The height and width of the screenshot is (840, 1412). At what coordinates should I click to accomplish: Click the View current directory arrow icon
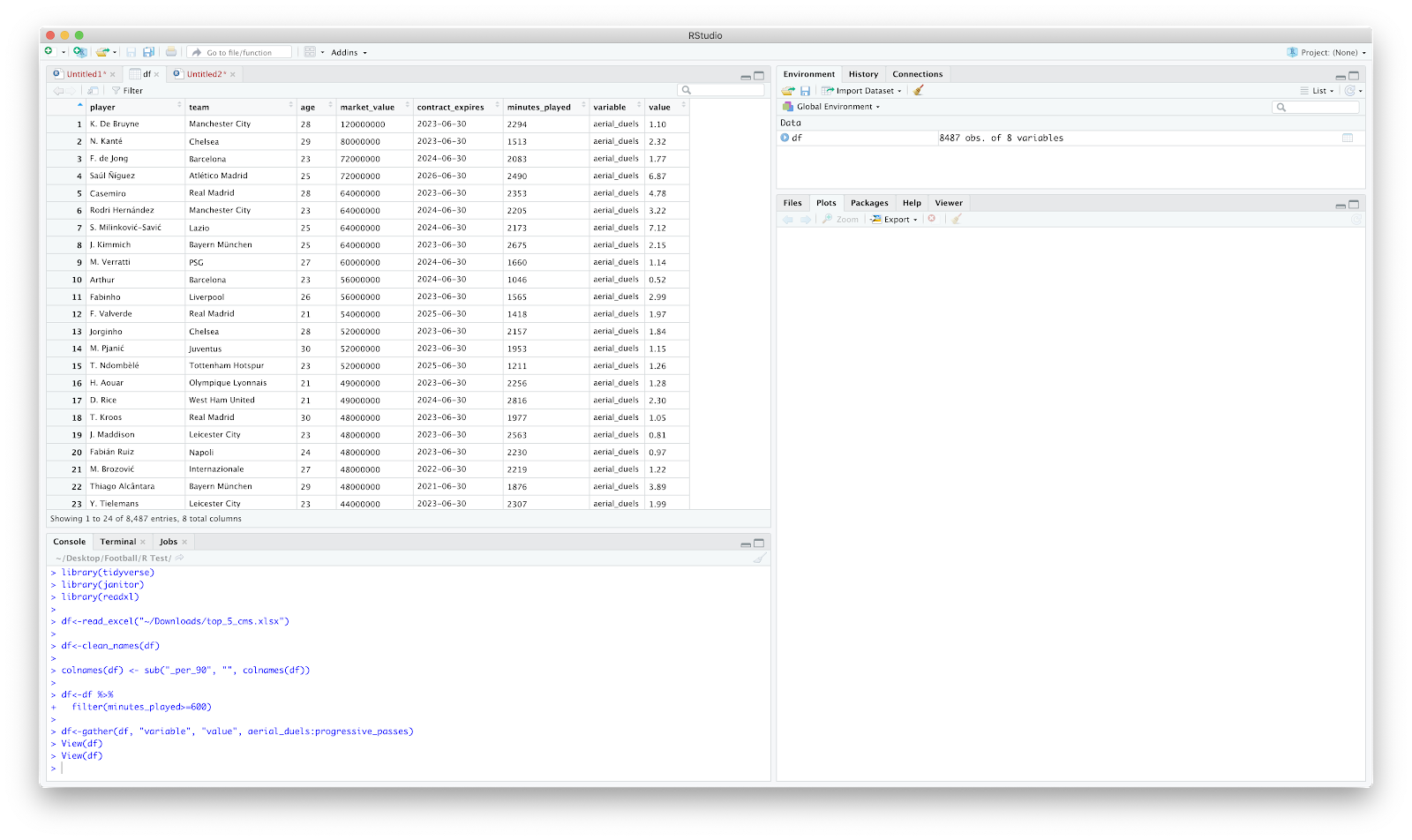(179, 558)
